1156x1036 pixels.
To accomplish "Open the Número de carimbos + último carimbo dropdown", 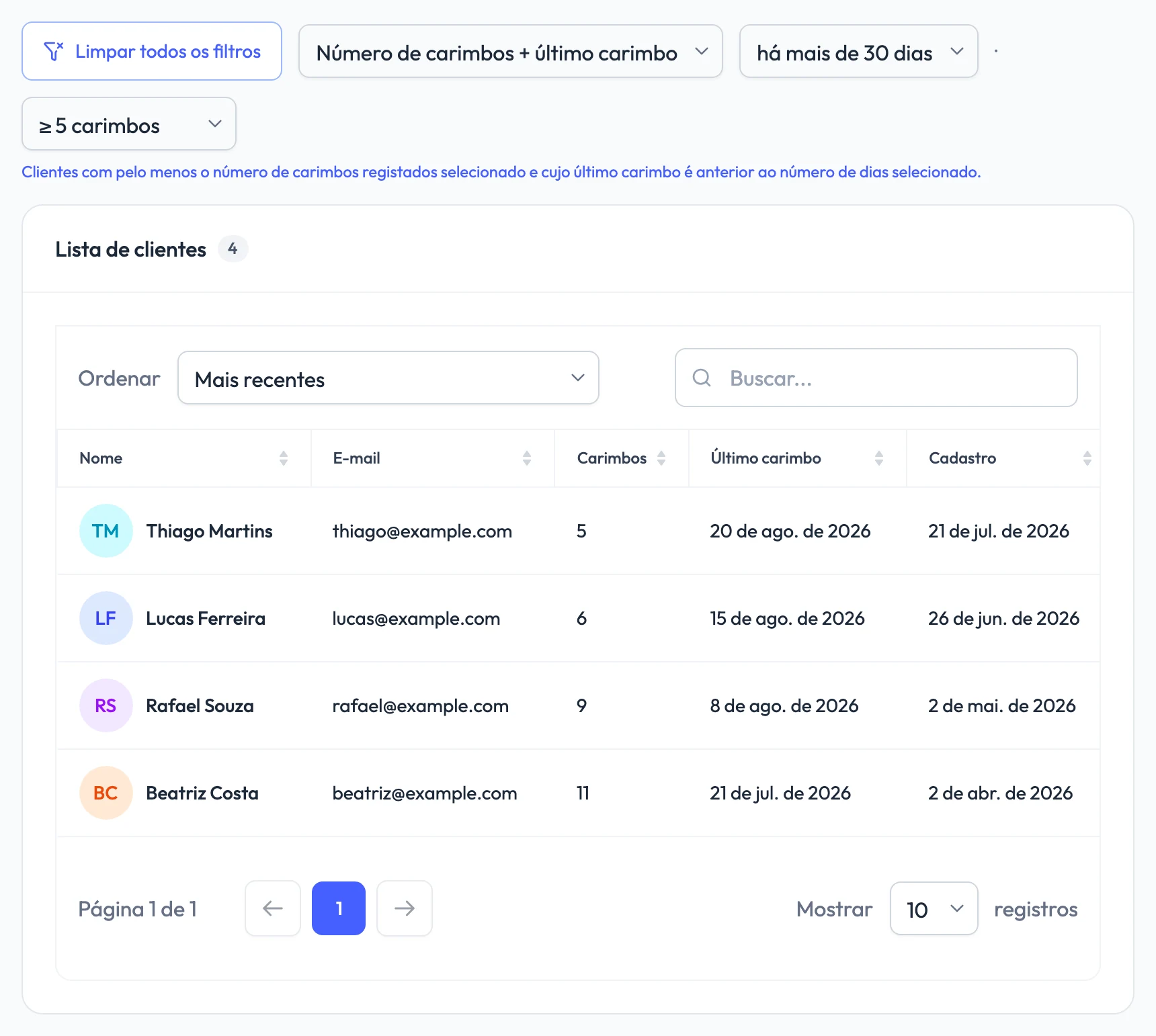I will click(x=511, y=52).
